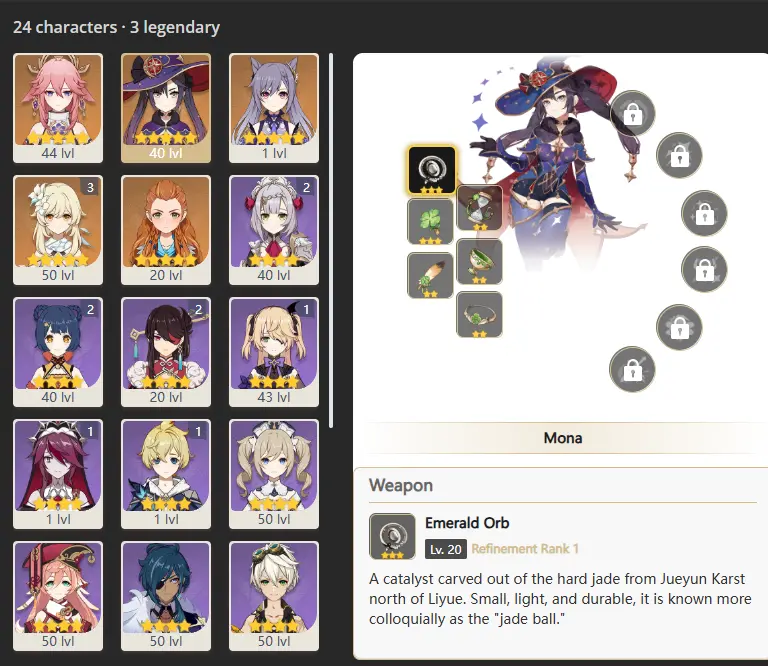
Task: Click the Refinement Rank 1 label
Action: pos(525,549)
